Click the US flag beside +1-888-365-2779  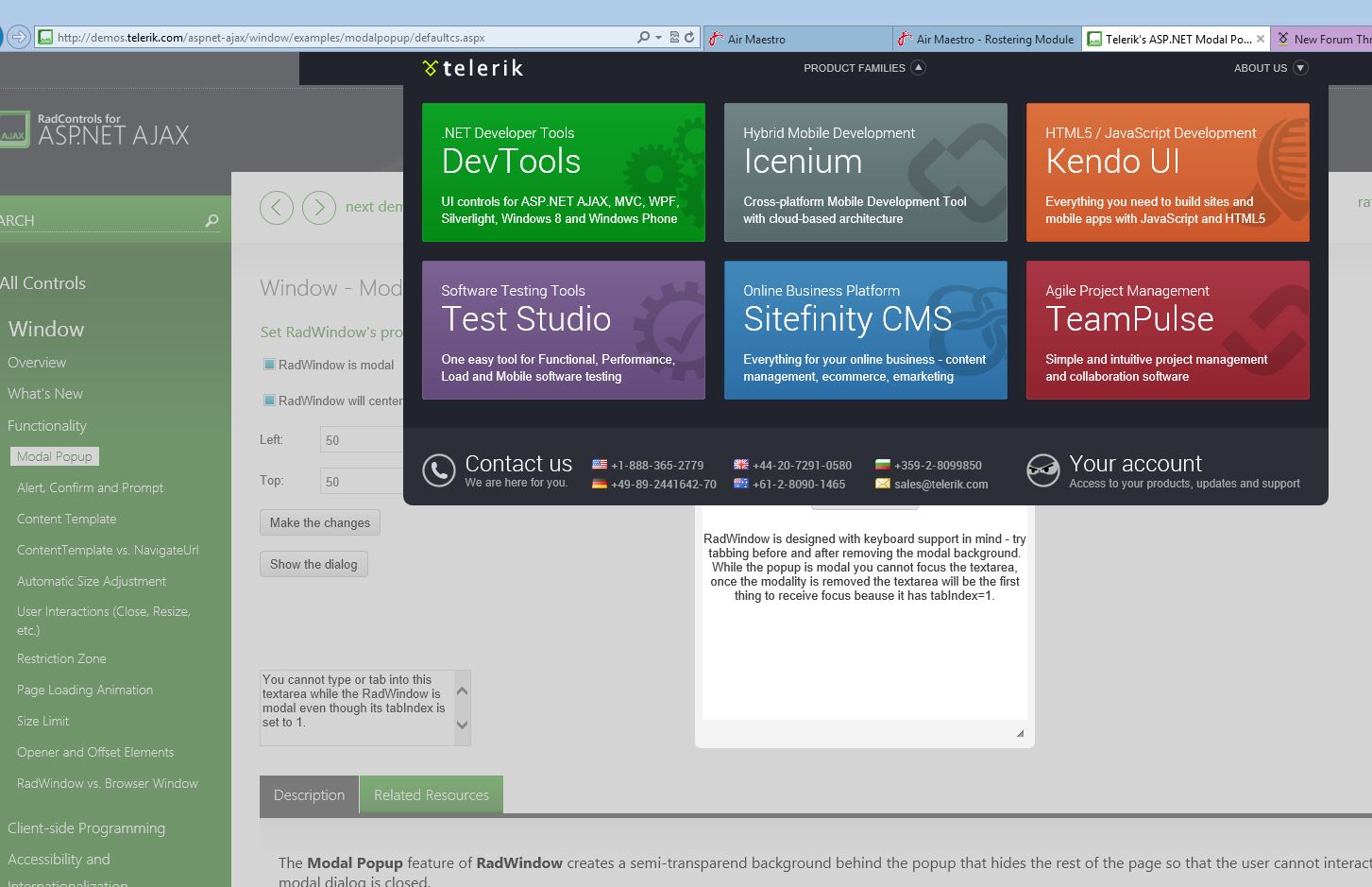[600, 465]
